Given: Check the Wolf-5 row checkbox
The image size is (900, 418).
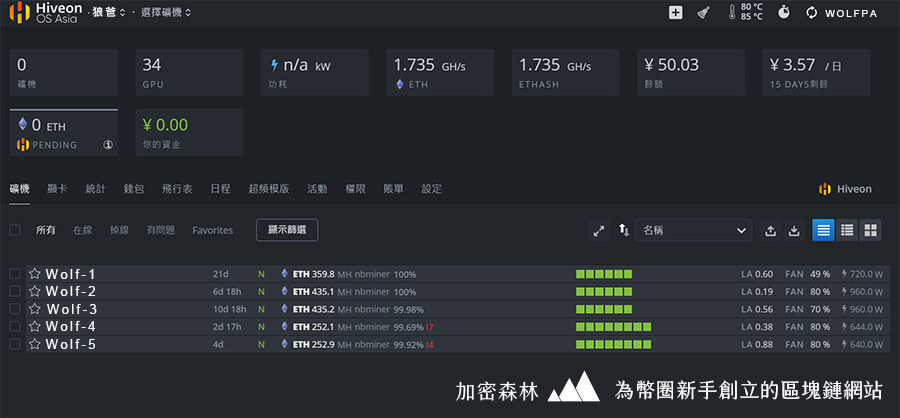Looking at the screenshot, I should click(x=15, y=345).
